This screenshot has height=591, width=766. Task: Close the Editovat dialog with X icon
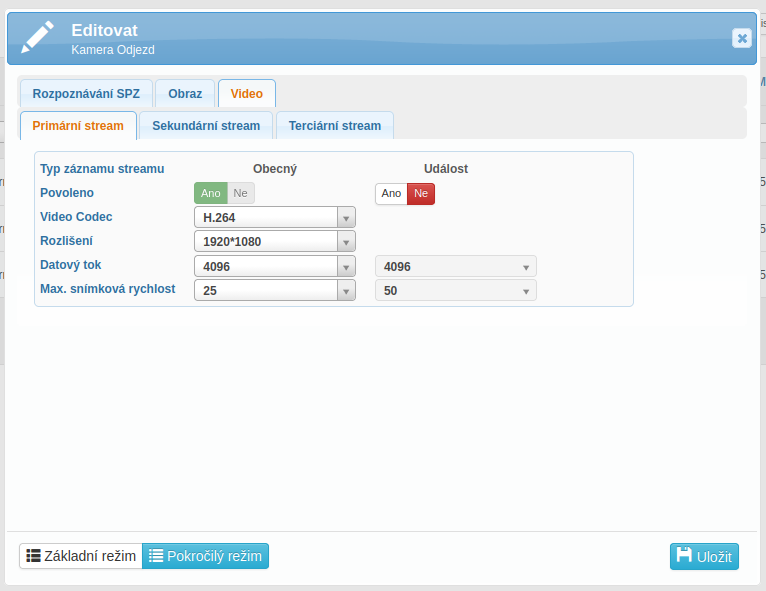tap(741, 38)
